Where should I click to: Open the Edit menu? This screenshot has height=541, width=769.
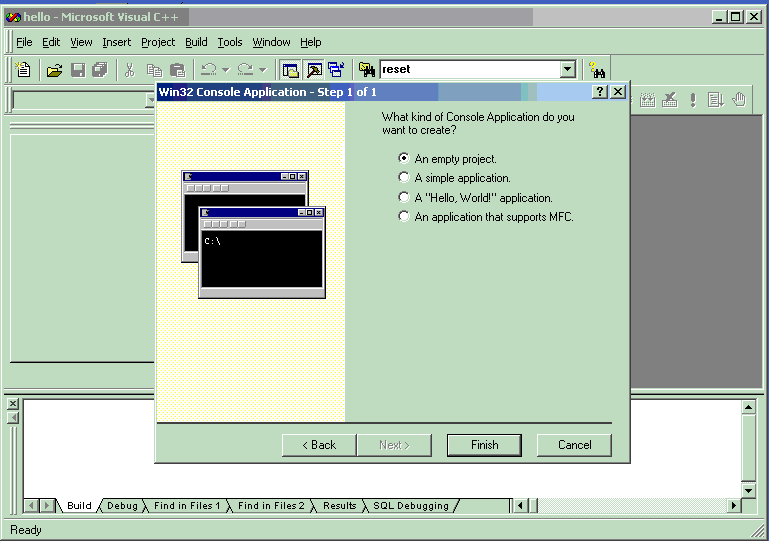click(x=51, y=42)
